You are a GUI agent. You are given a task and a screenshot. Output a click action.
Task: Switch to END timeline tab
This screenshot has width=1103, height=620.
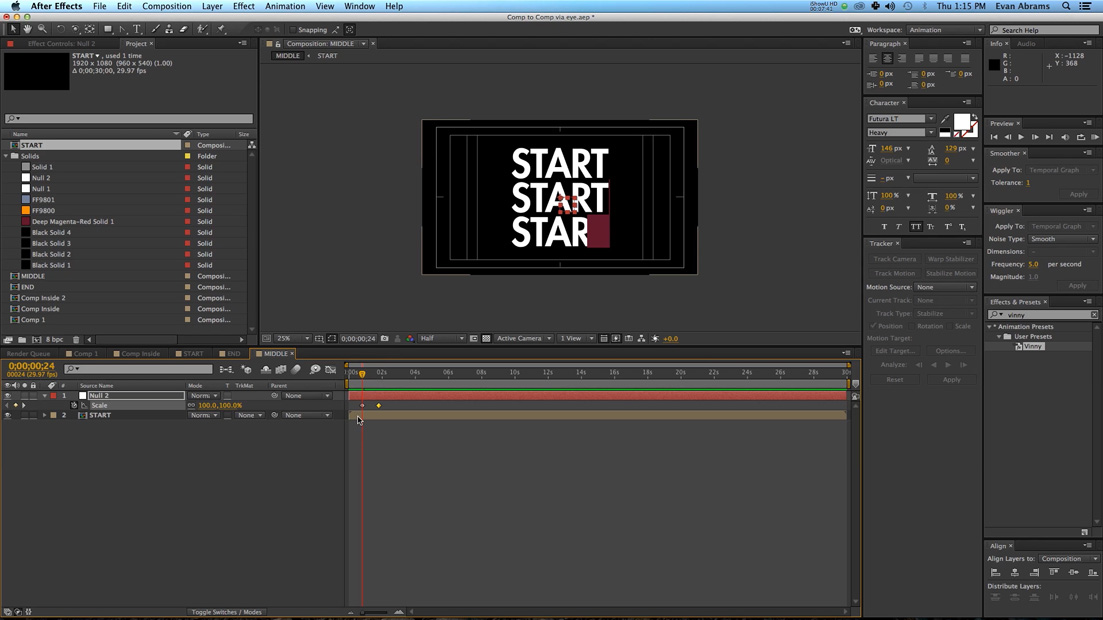[232, 354]
